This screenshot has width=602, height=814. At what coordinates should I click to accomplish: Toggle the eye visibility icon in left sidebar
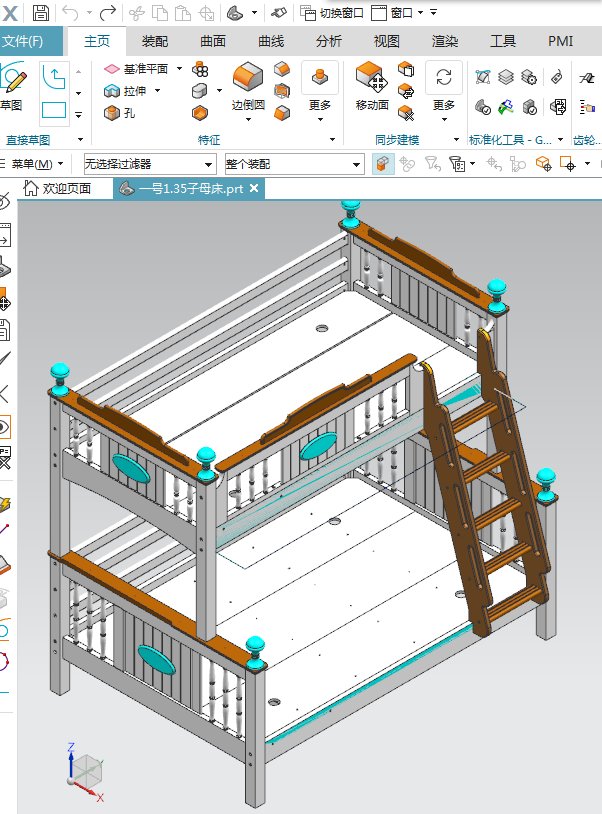tap(5, 428)
